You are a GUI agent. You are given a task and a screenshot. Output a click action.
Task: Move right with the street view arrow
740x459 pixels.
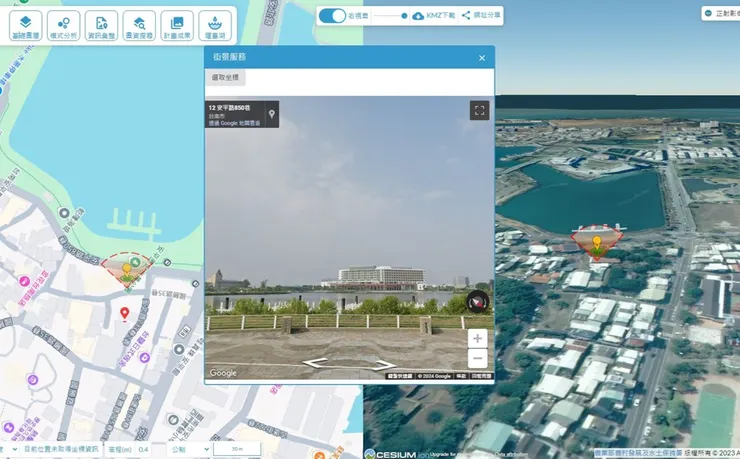[382, 364]
